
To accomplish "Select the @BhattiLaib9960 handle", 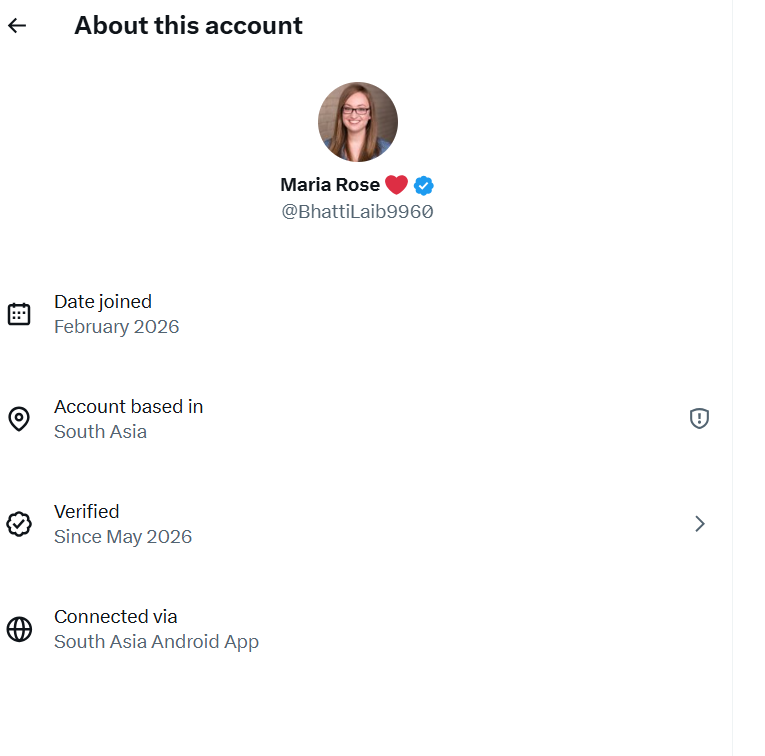I will (358, 212).
